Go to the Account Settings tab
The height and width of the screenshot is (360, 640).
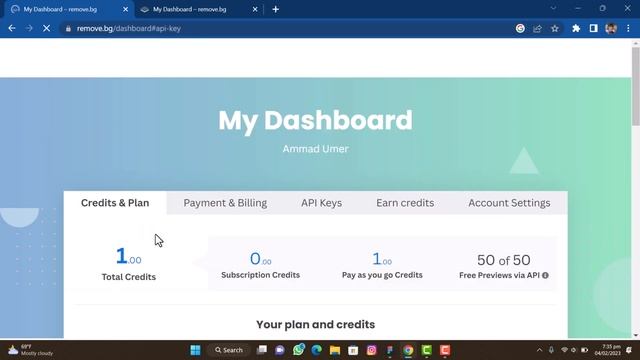click(x=509, y=203)
